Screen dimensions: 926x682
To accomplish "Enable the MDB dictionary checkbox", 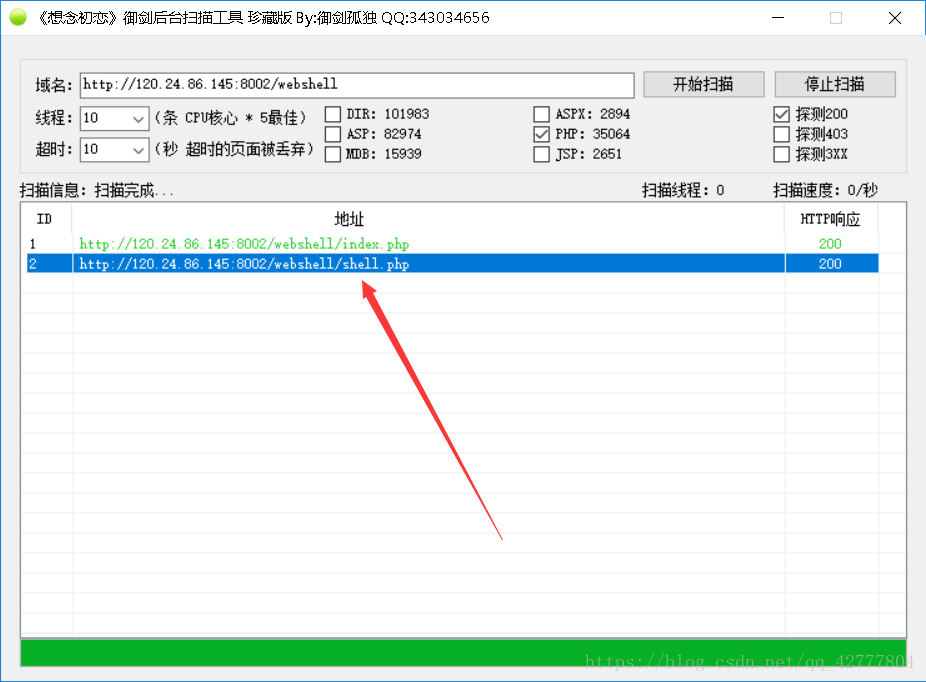I will tap(333, 154).
